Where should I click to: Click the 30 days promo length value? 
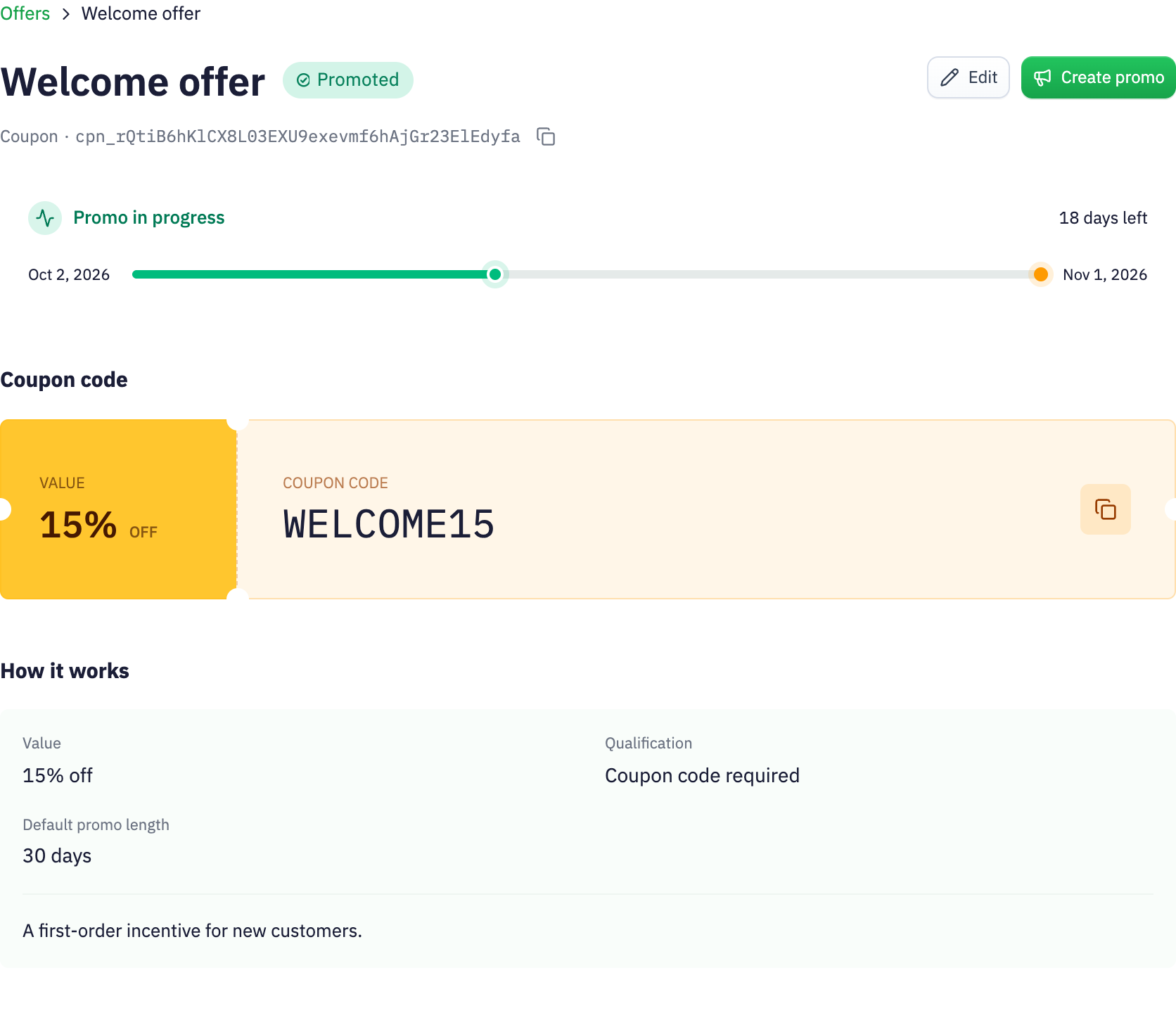[x=57, y=856]
